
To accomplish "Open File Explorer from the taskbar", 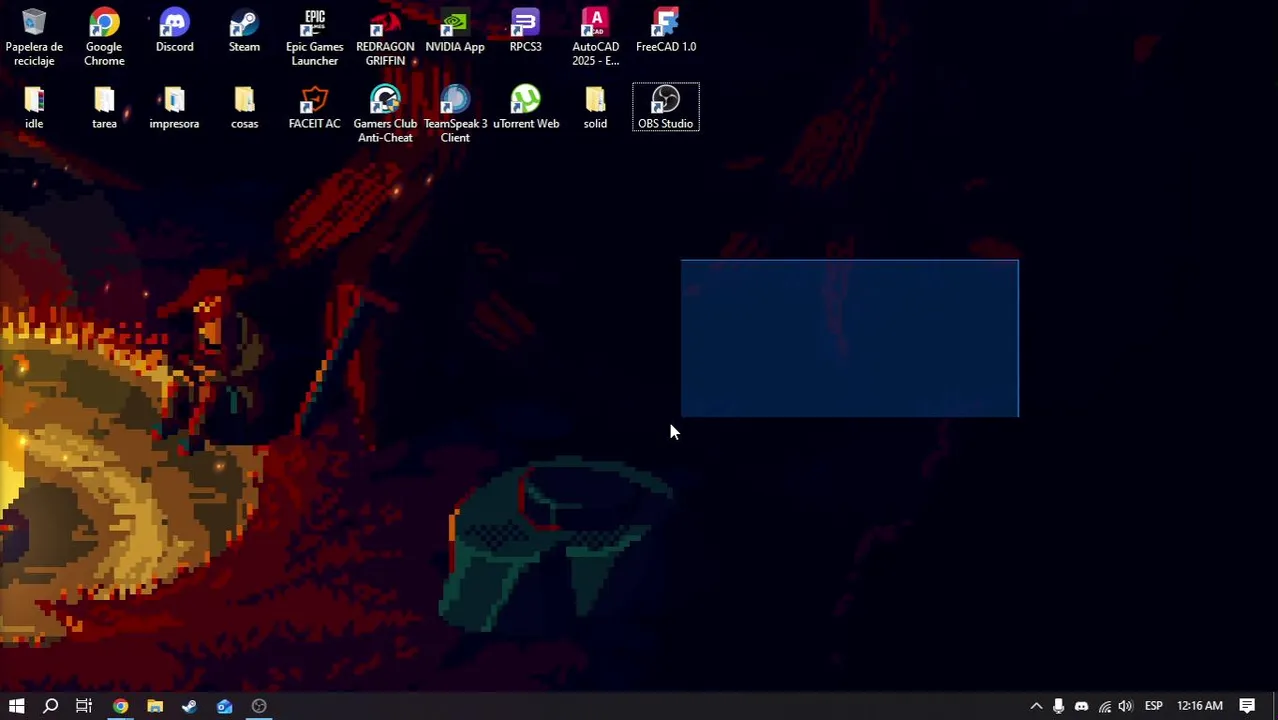I will click(x=155, y=706).
